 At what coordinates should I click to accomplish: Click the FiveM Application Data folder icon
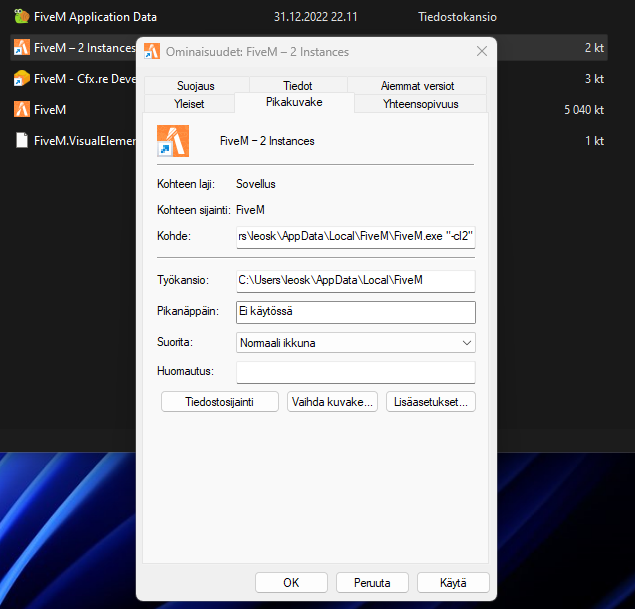click(x=21, y=17)
